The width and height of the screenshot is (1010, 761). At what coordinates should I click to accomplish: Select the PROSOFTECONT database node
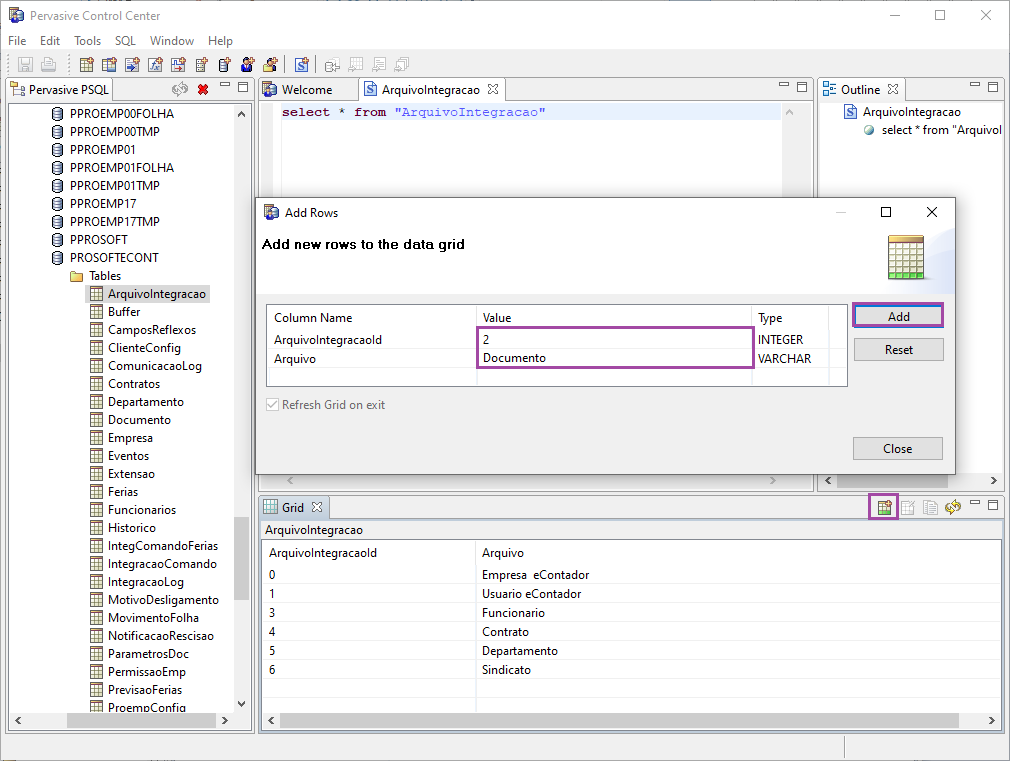[x=113, y=258]
